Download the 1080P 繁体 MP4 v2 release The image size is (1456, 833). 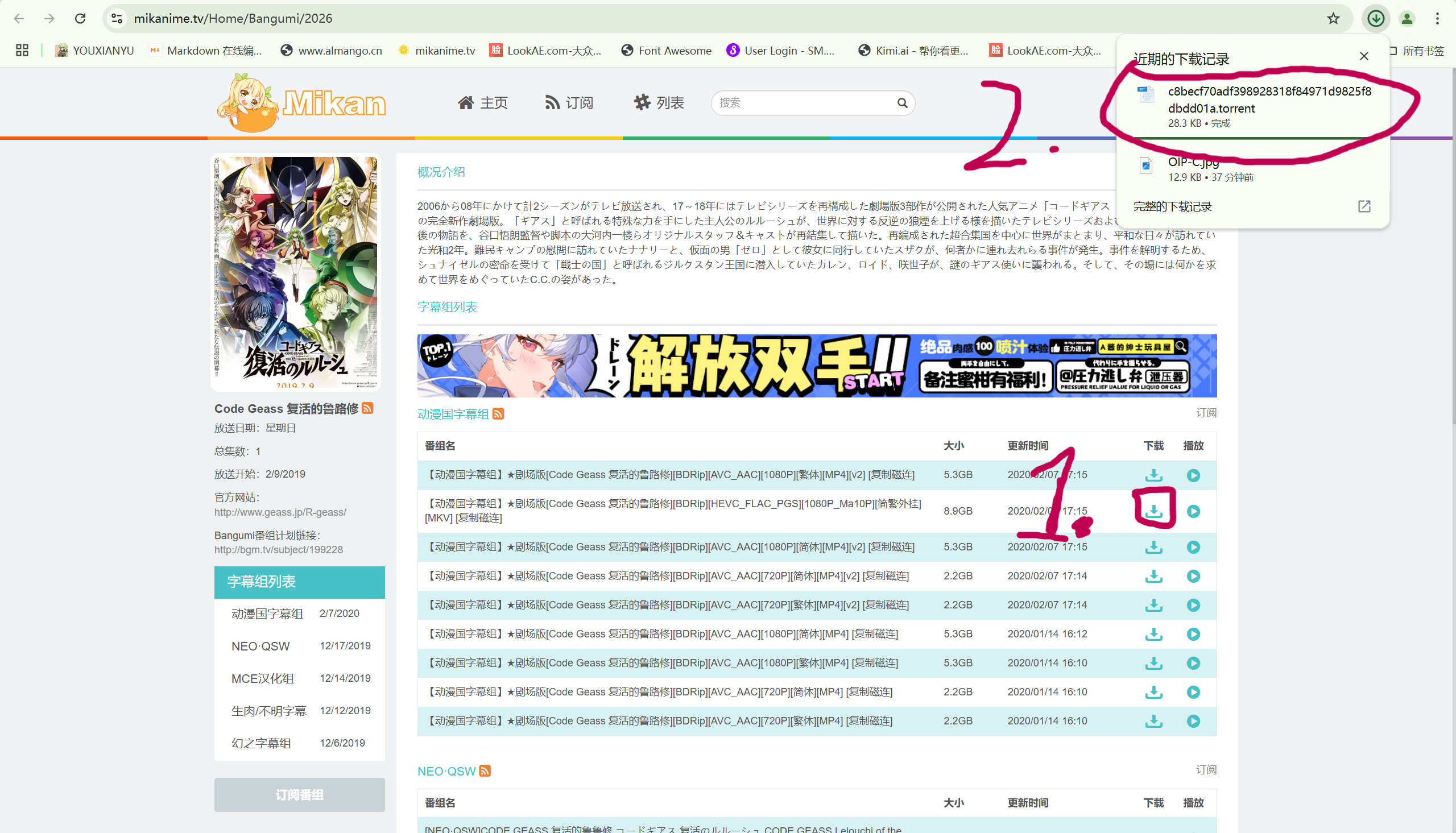tap(1153, 475)
